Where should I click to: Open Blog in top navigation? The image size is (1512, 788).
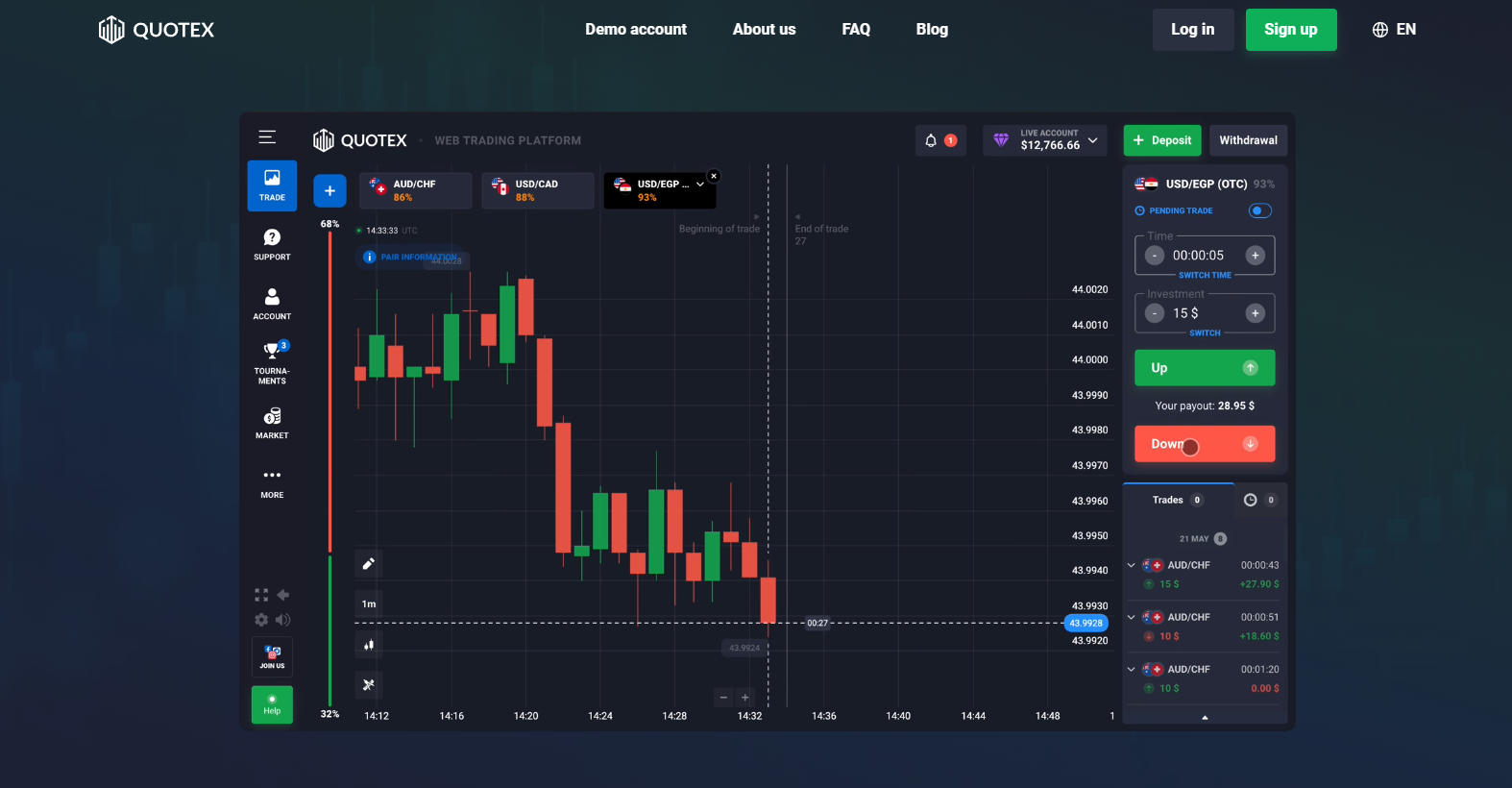pos(932,29)
